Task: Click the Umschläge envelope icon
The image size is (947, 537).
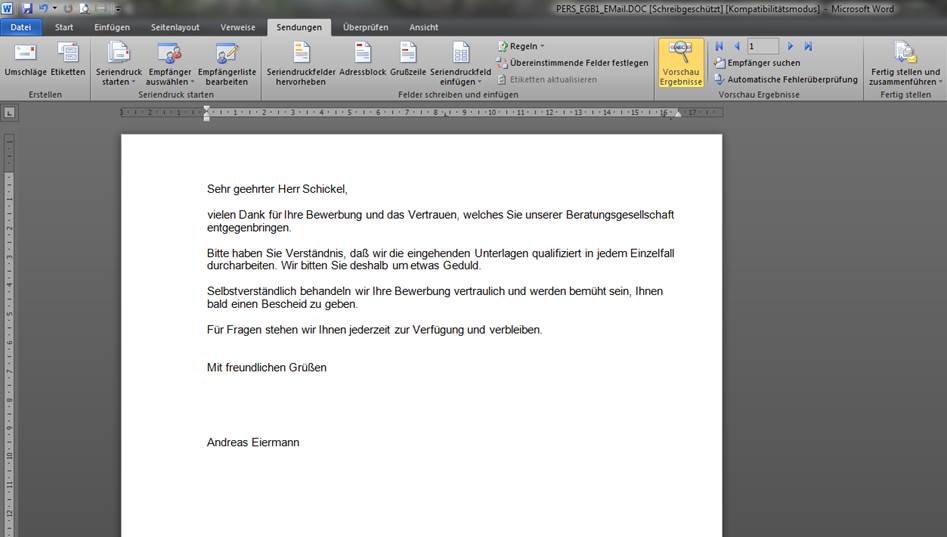Action: [25, 54]
